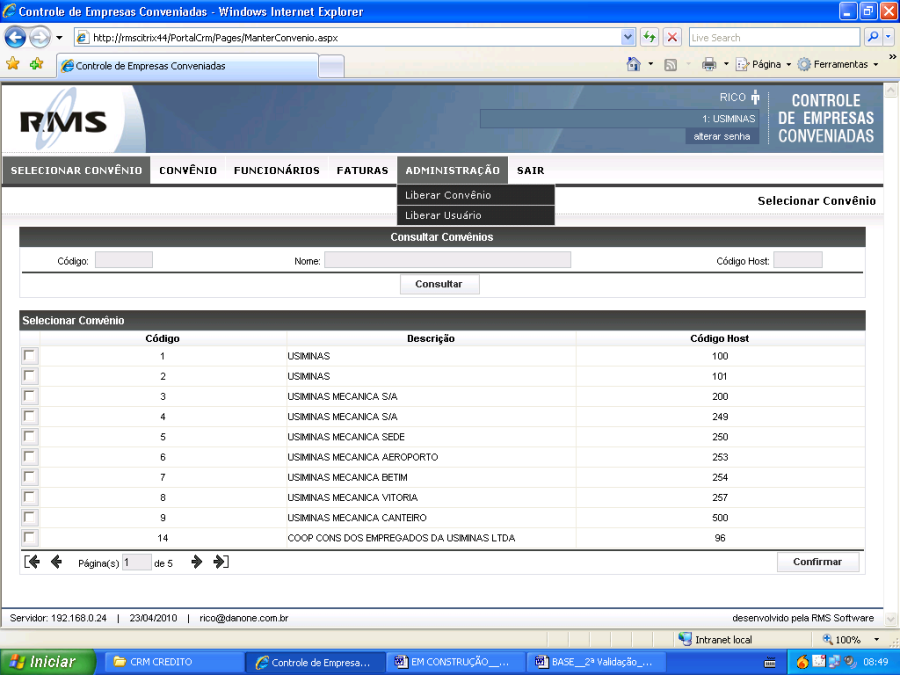Open the Home button dropdown arrow
The image size is (900, 675).
(650, 64)
